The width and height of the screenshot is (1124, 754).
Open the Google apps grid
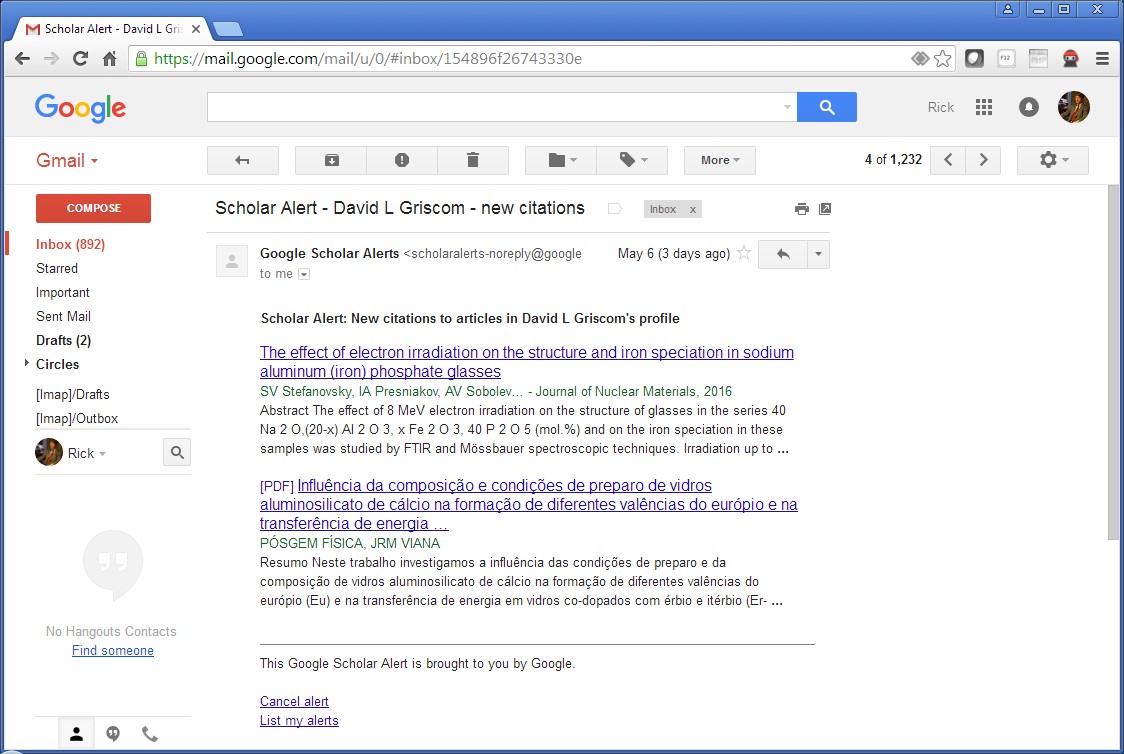point(984,107)
